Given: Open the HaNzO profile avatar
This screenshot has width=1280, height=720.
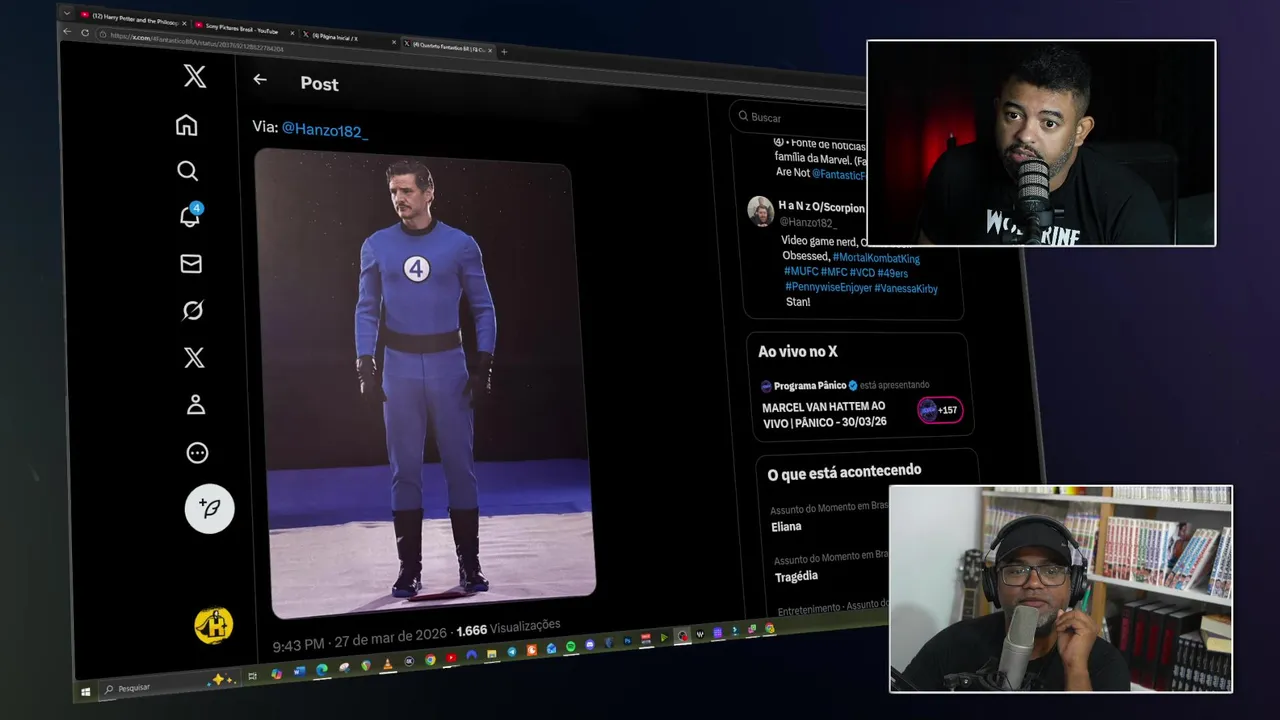Looking at the screenshot, I should [x=761, y=211].
